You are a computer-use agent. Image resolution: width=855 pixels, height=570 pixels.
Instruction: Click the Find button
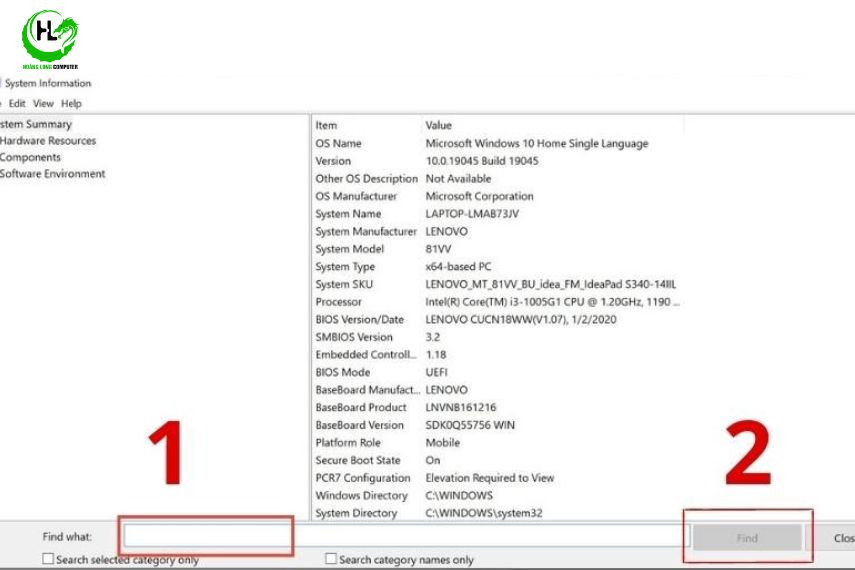click(x=747, y=538)
